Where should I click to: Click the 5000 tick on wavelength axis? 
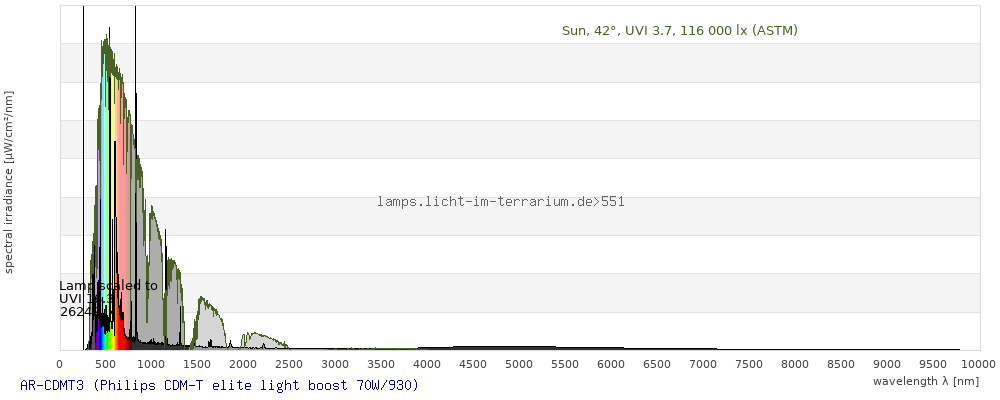(519, 365)
